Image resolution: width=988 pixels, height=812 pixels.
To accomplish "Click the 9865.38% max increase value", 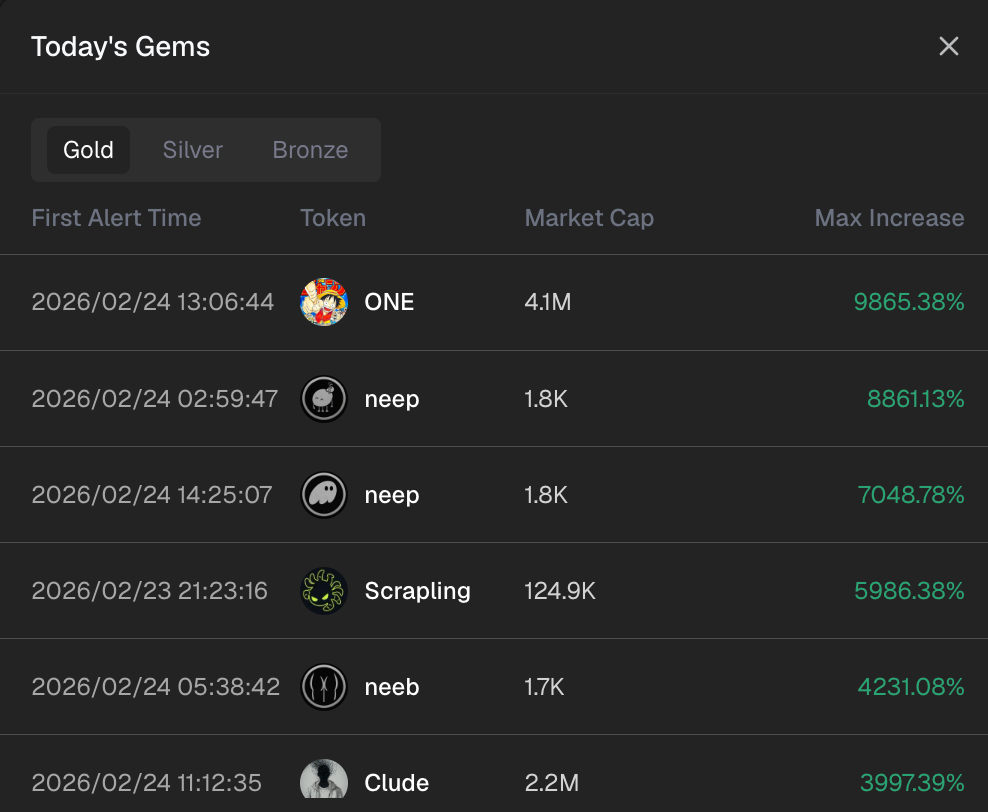I will coord(909,302).
